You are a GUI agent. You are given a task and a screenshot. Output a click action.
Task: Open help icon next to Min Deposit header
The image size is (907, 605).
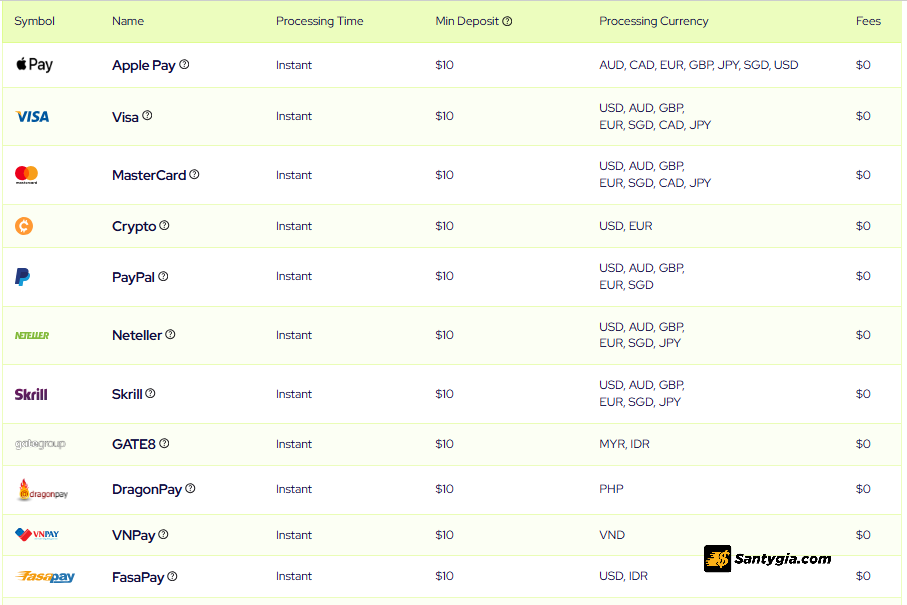coord(507,21)
